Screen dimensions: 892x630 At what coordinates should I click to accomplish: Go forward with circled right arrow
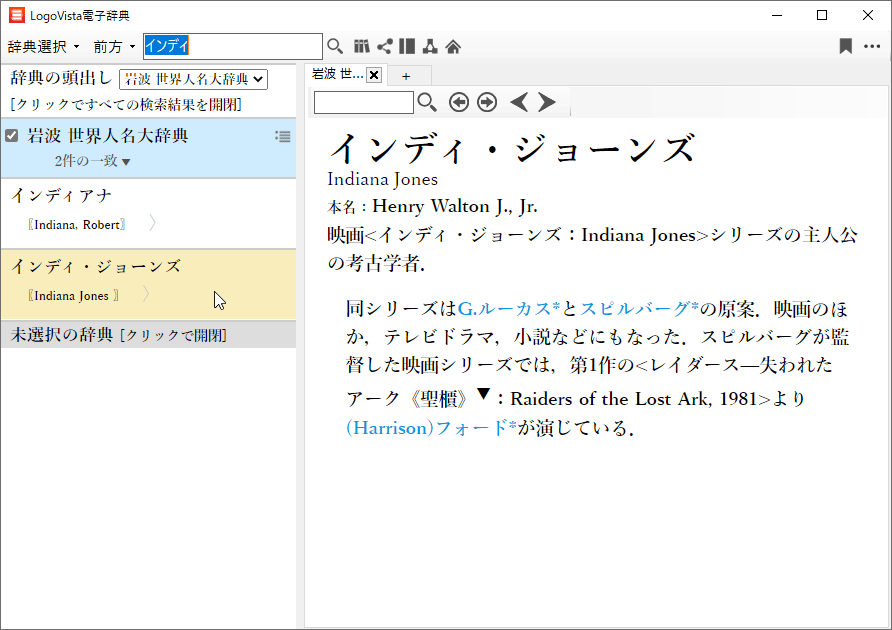click(x=487, y=102)
